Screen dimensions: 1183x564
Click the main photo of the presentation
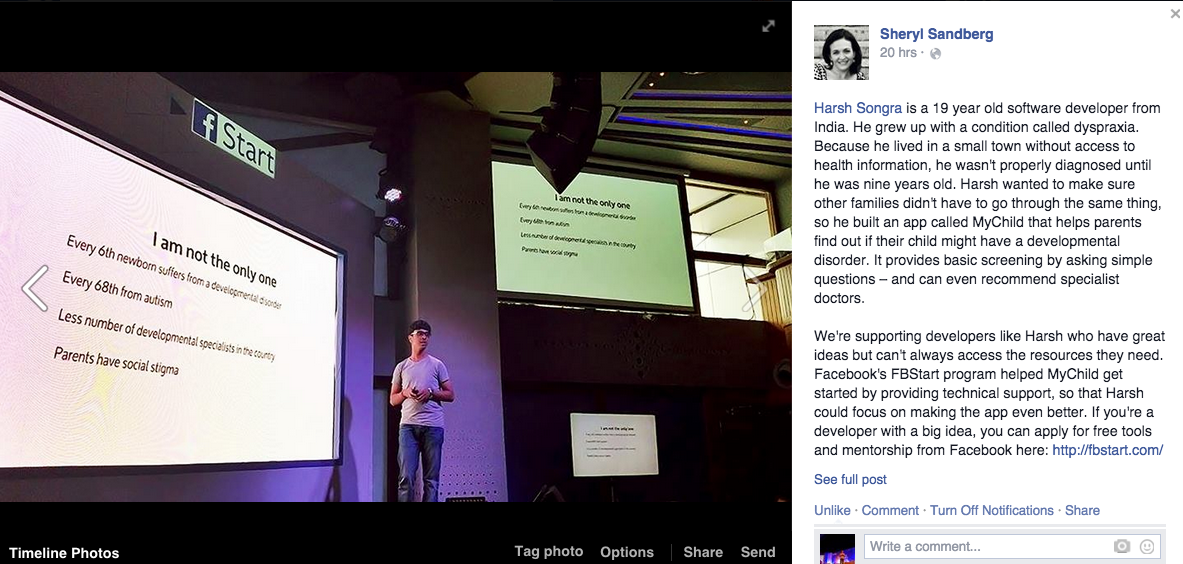(395, 287)
